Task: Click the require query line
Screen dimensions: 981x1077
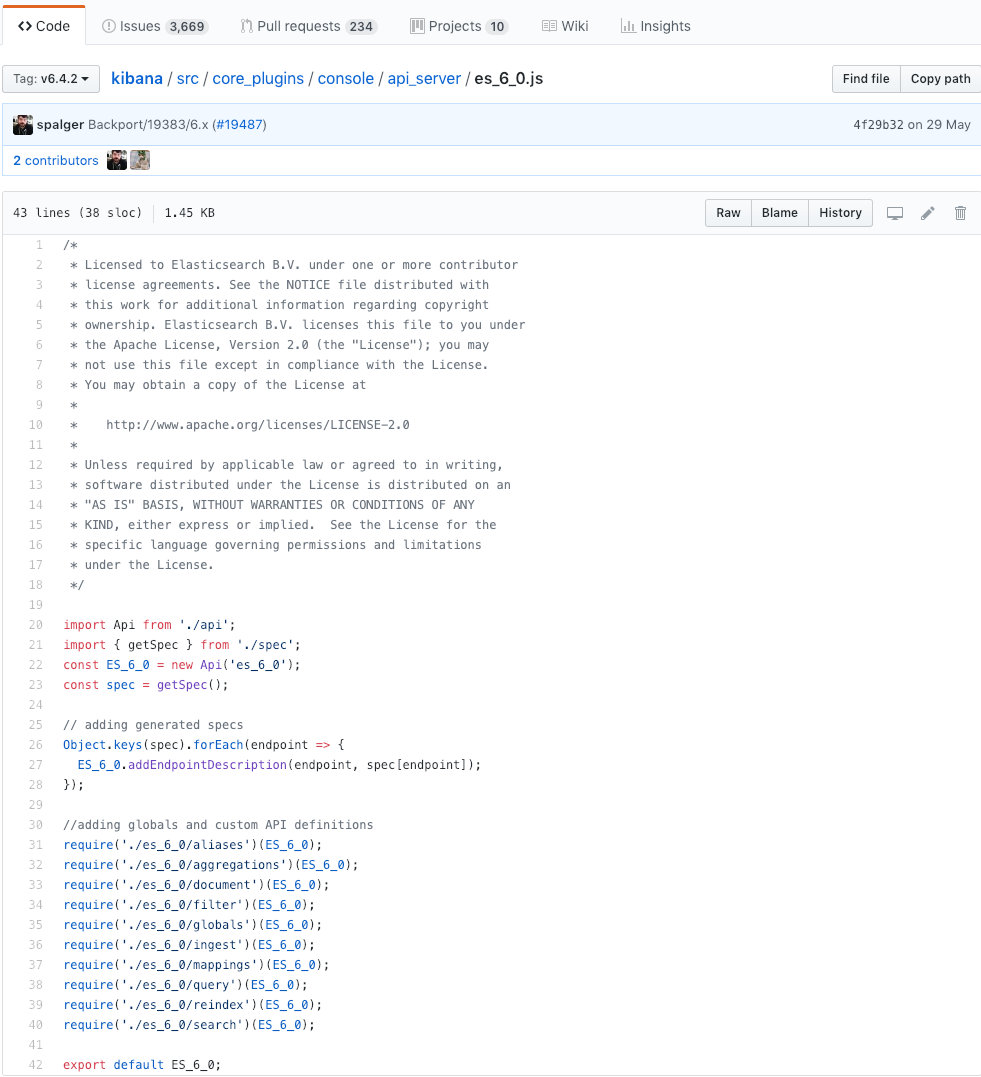Action: (185, 985)
